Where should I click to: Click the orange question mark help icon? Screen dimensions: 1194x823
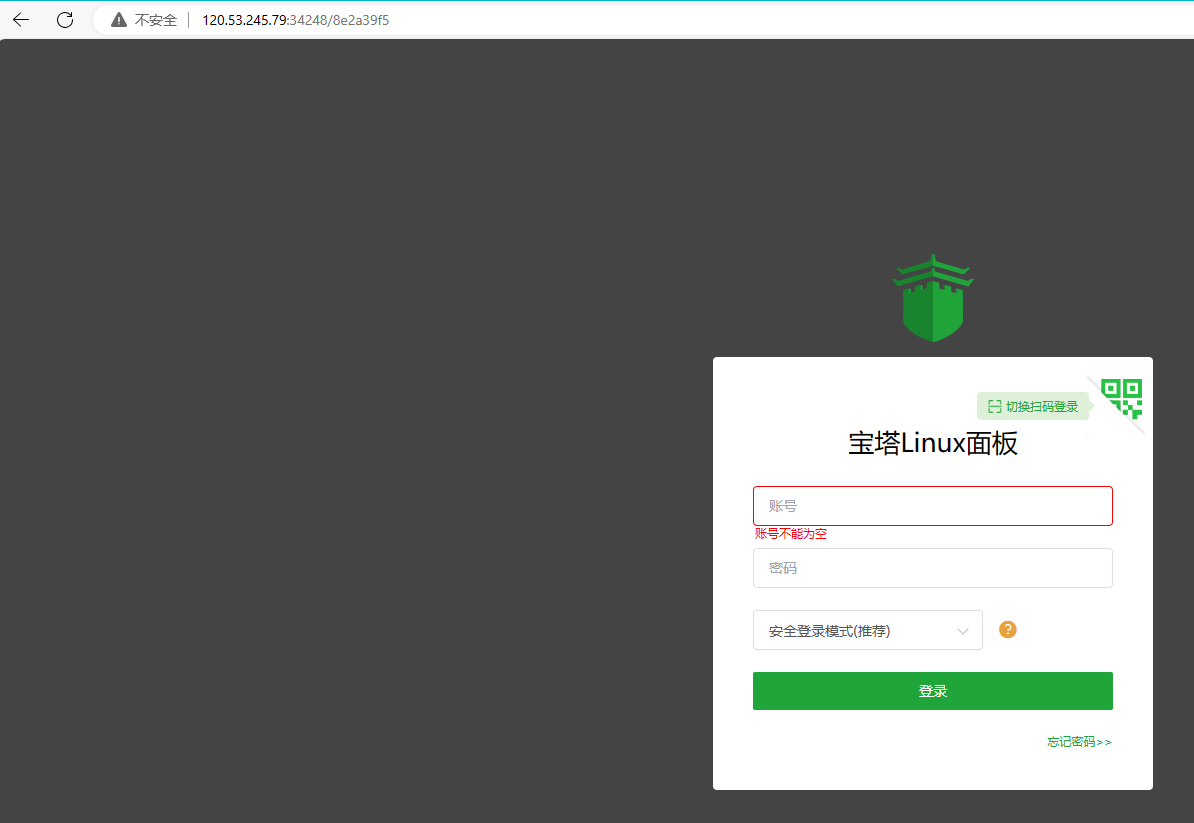coord(1007,630)
